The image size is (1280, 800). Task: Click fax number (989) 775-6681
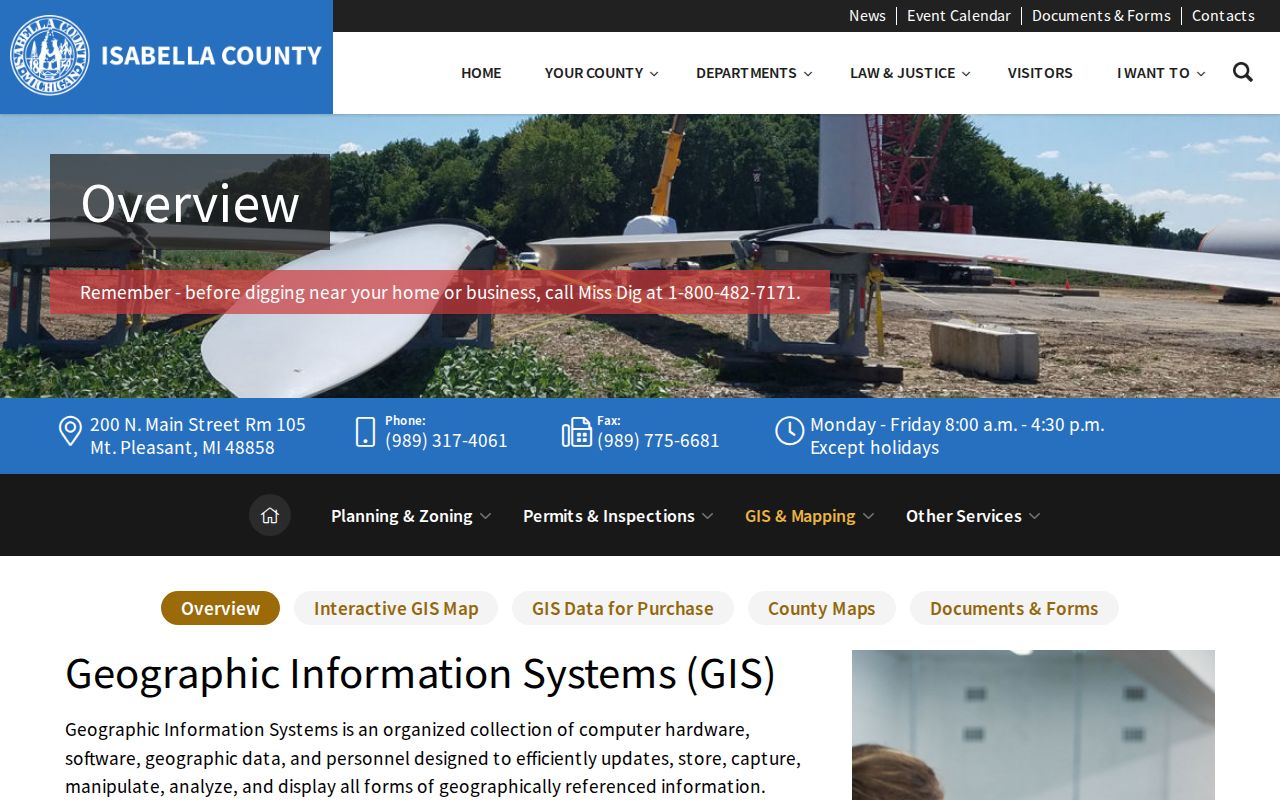(x=658, y=440)
